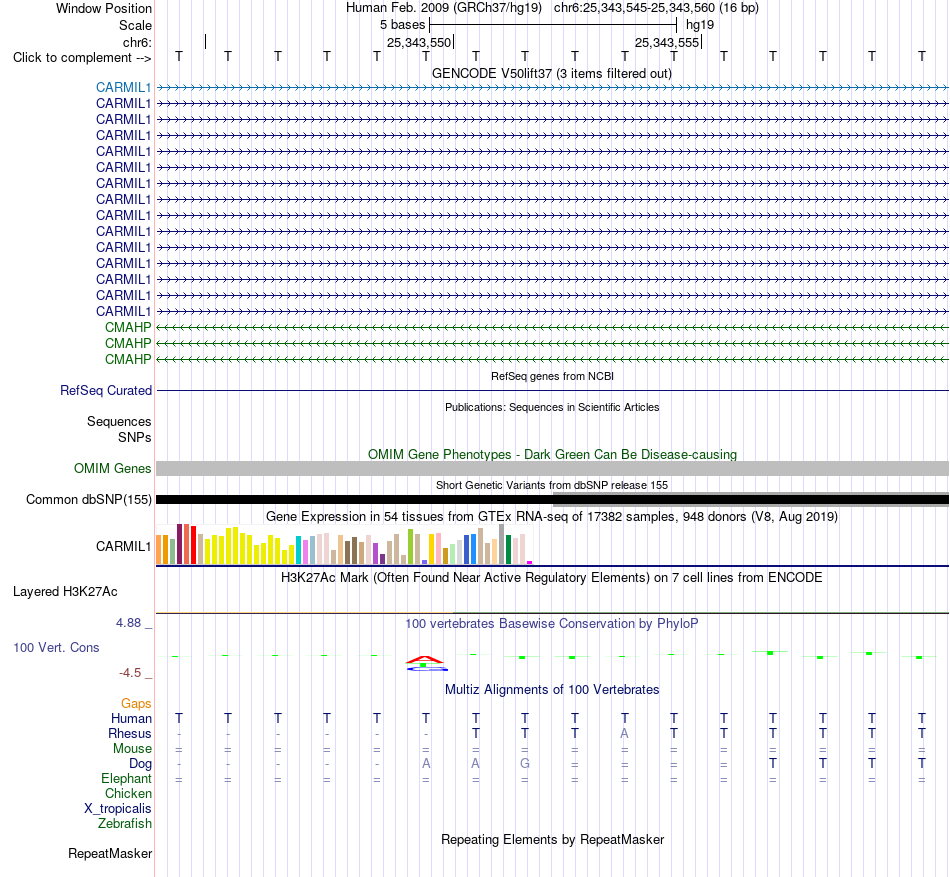Click the 'Click to complement -->' label
The height and width of the screenshot is (877, 950).
(x=82, y=58)
